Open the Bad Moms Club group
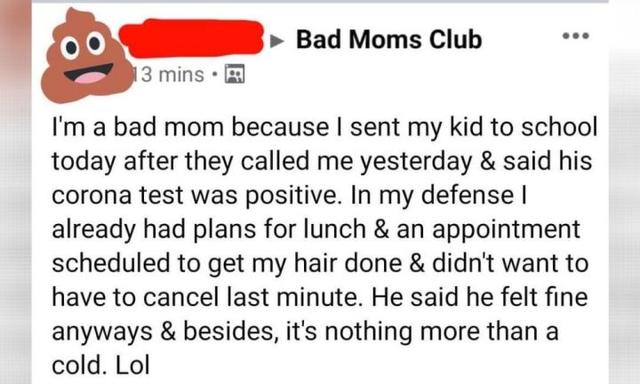 389,40
